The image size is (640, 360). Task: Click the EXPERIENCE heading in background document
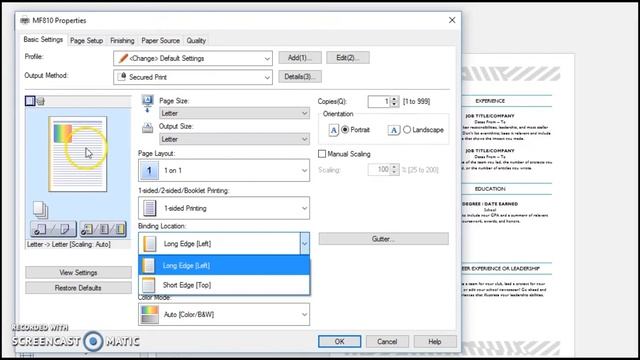[x=490, y=101]
